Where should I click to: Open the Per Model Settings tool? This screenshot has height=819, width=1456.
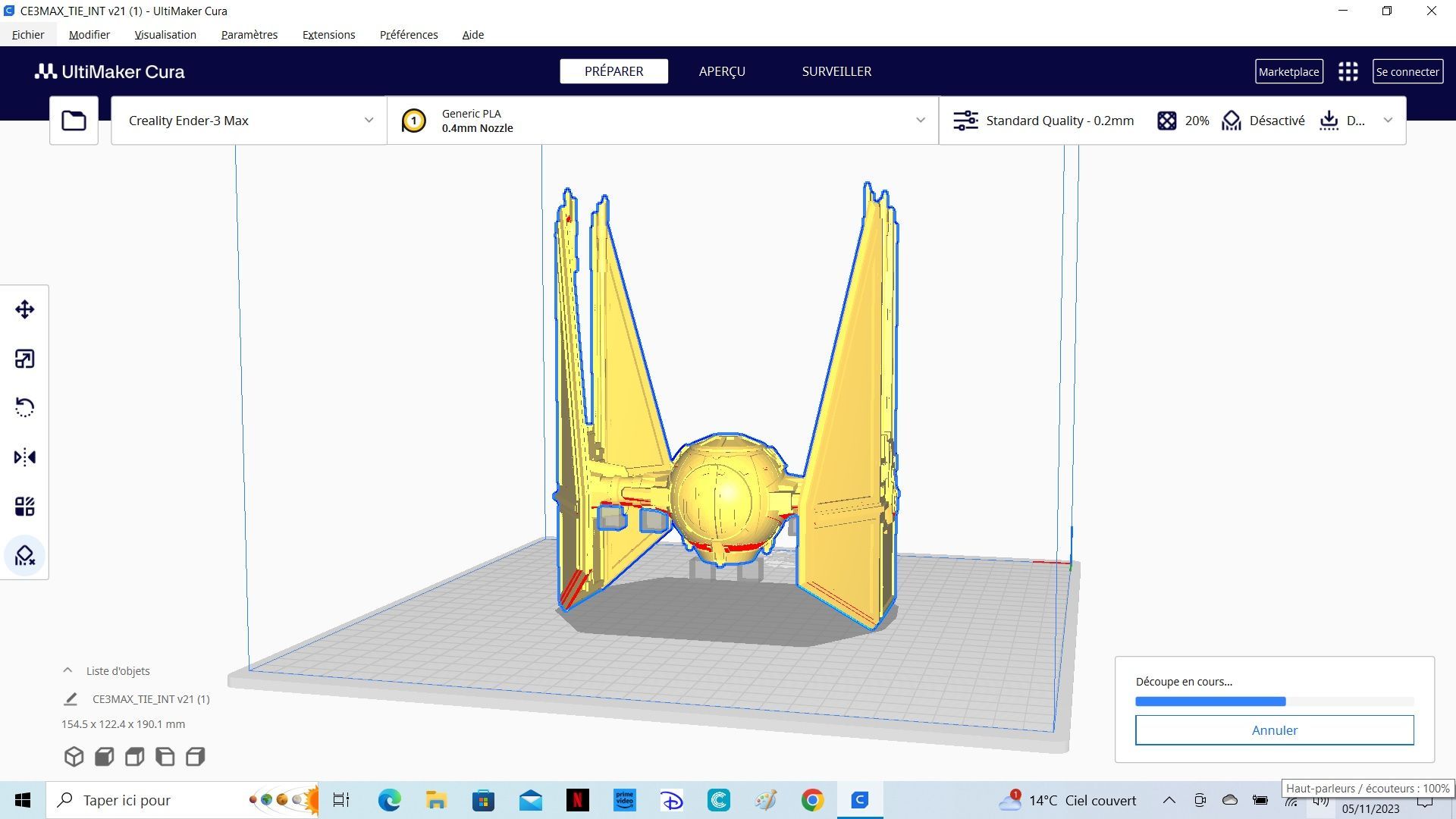(x=24, y=507)
